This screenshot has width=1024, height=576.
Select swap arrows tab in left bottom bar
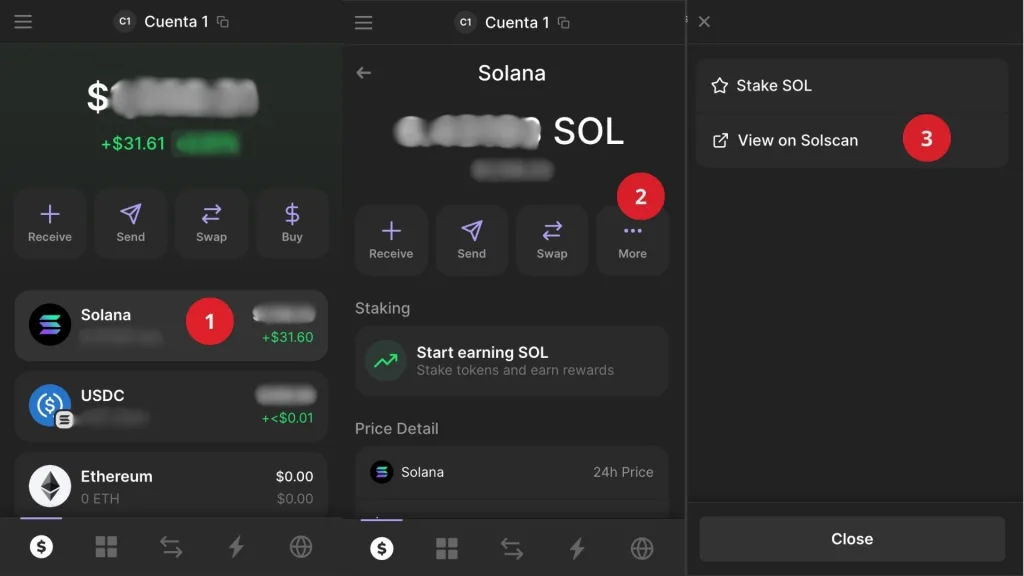tap(171, 547)
